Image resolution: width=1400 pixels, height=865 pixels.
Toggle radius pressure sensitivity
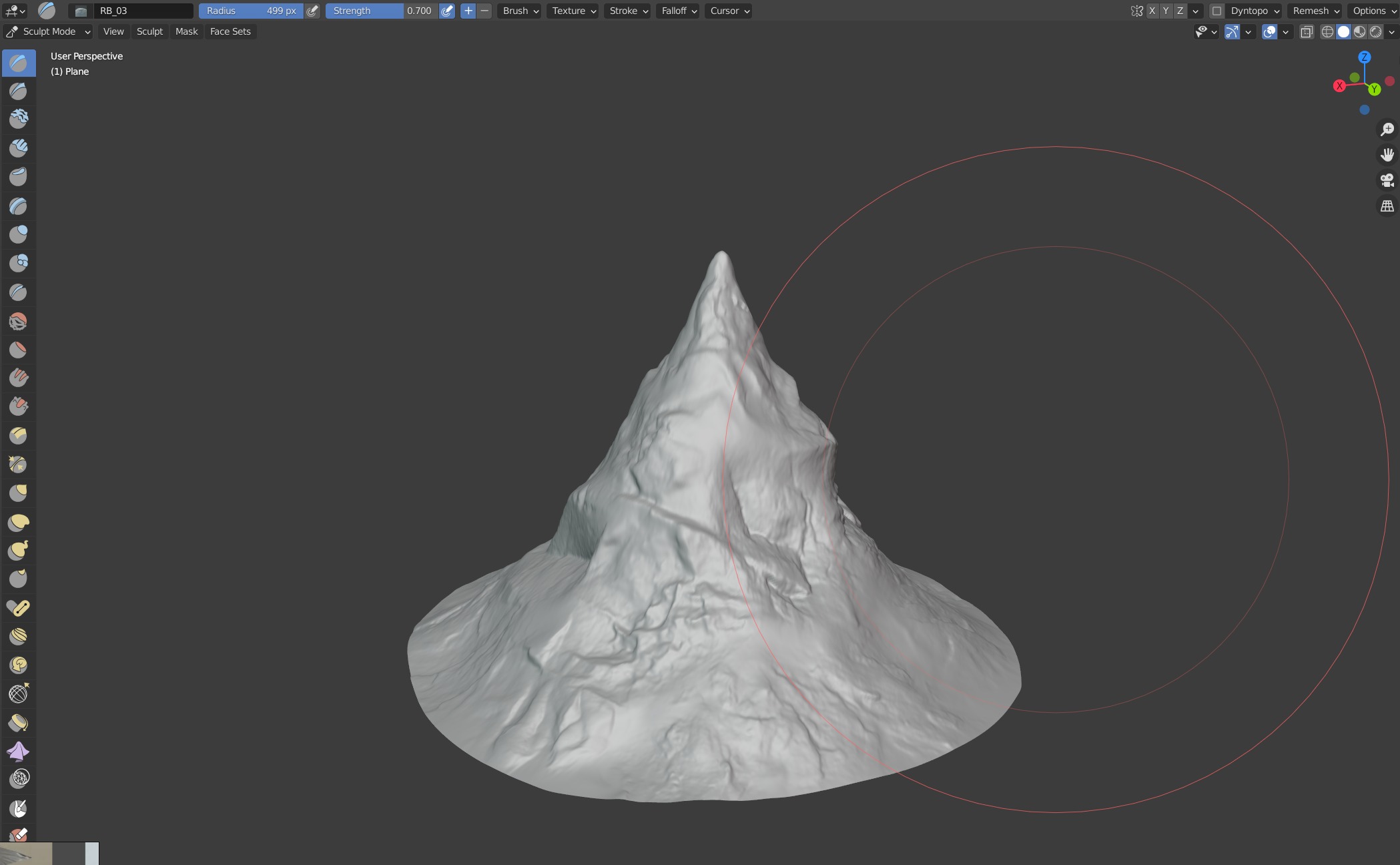(312, 11)
